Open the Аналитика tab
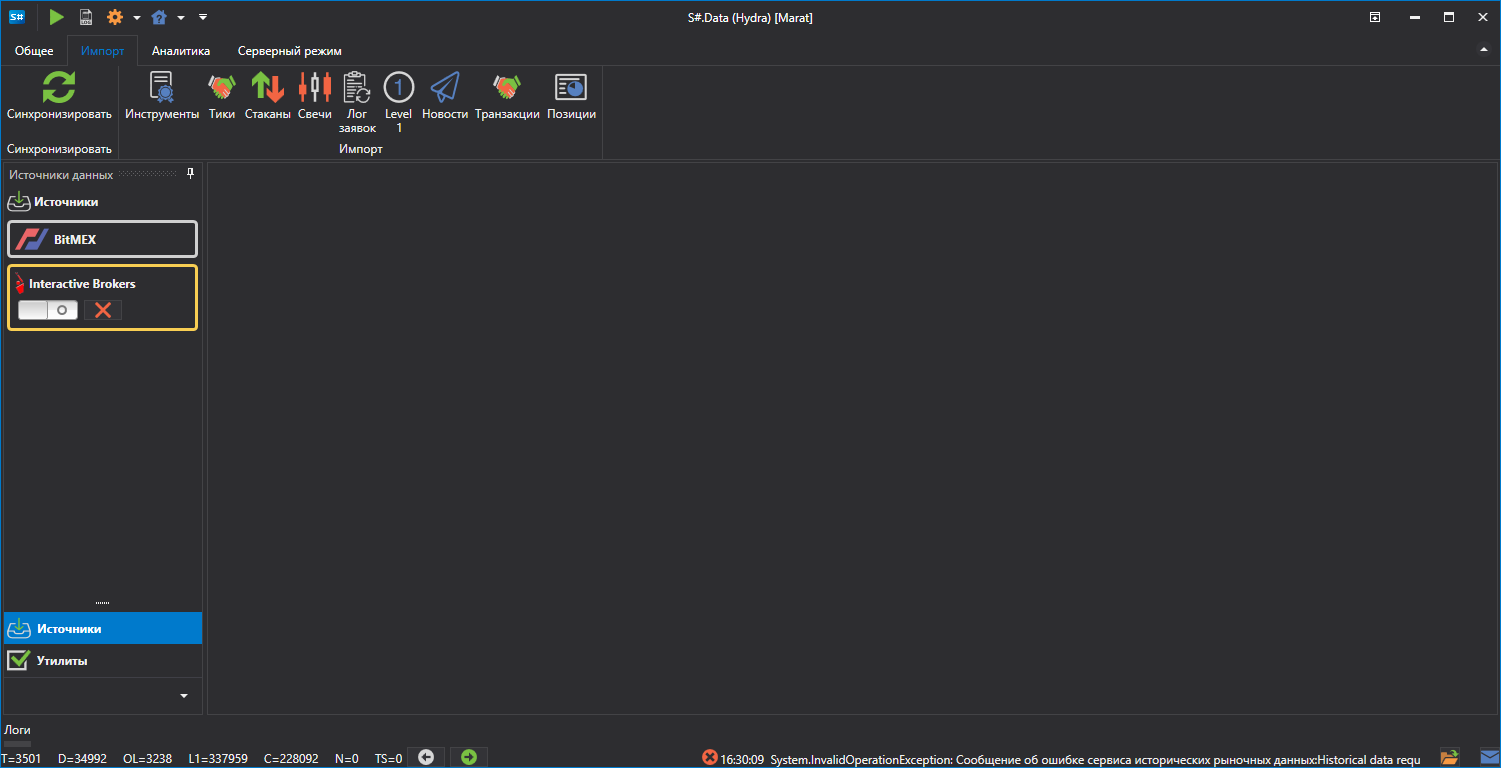The height and width of the screenshot is (768, 1501). pyautogui.click(x=181, y=51)
